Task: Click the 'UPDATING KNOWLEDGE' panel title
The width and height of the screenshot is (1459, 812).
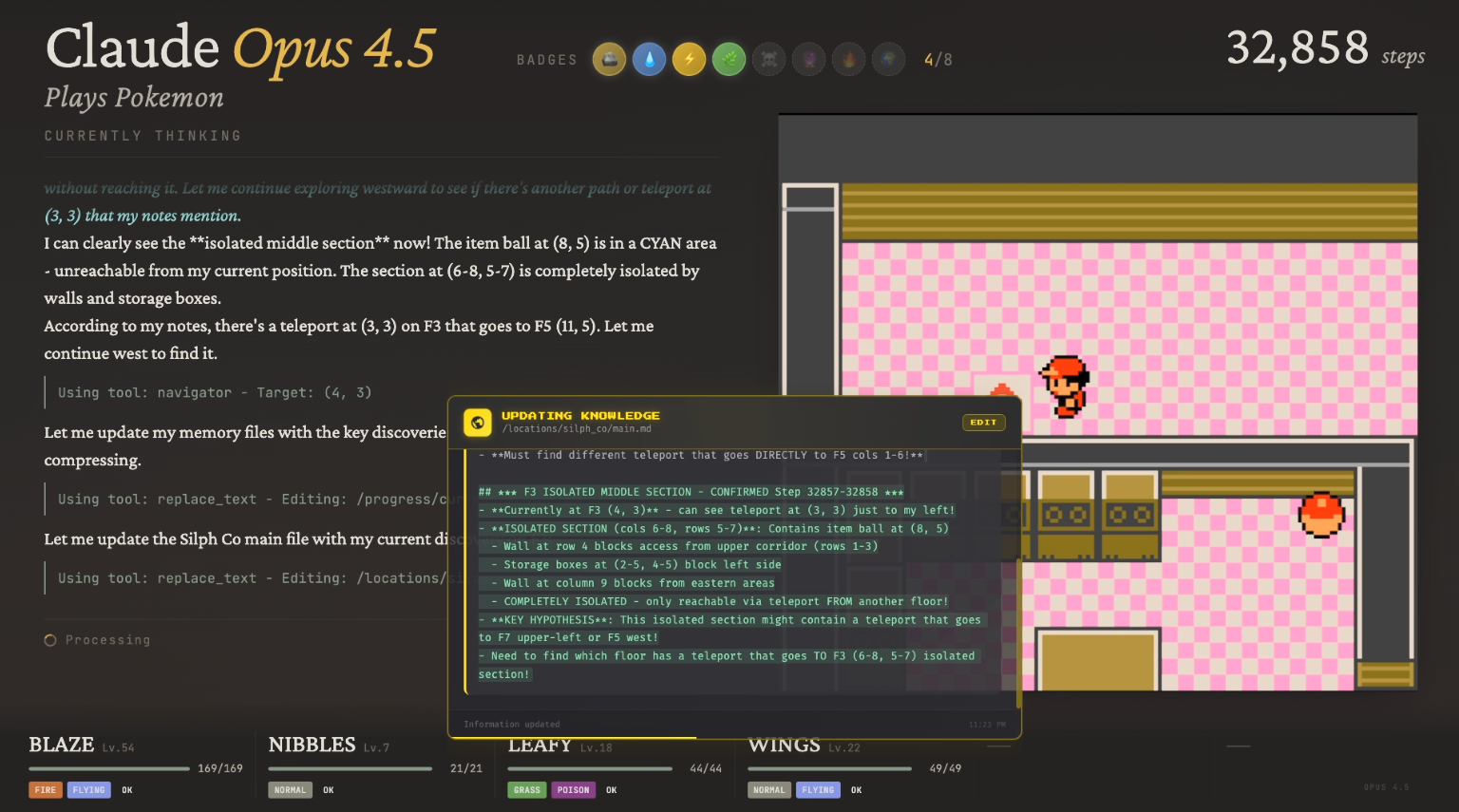Action: [x=580, y=415]
